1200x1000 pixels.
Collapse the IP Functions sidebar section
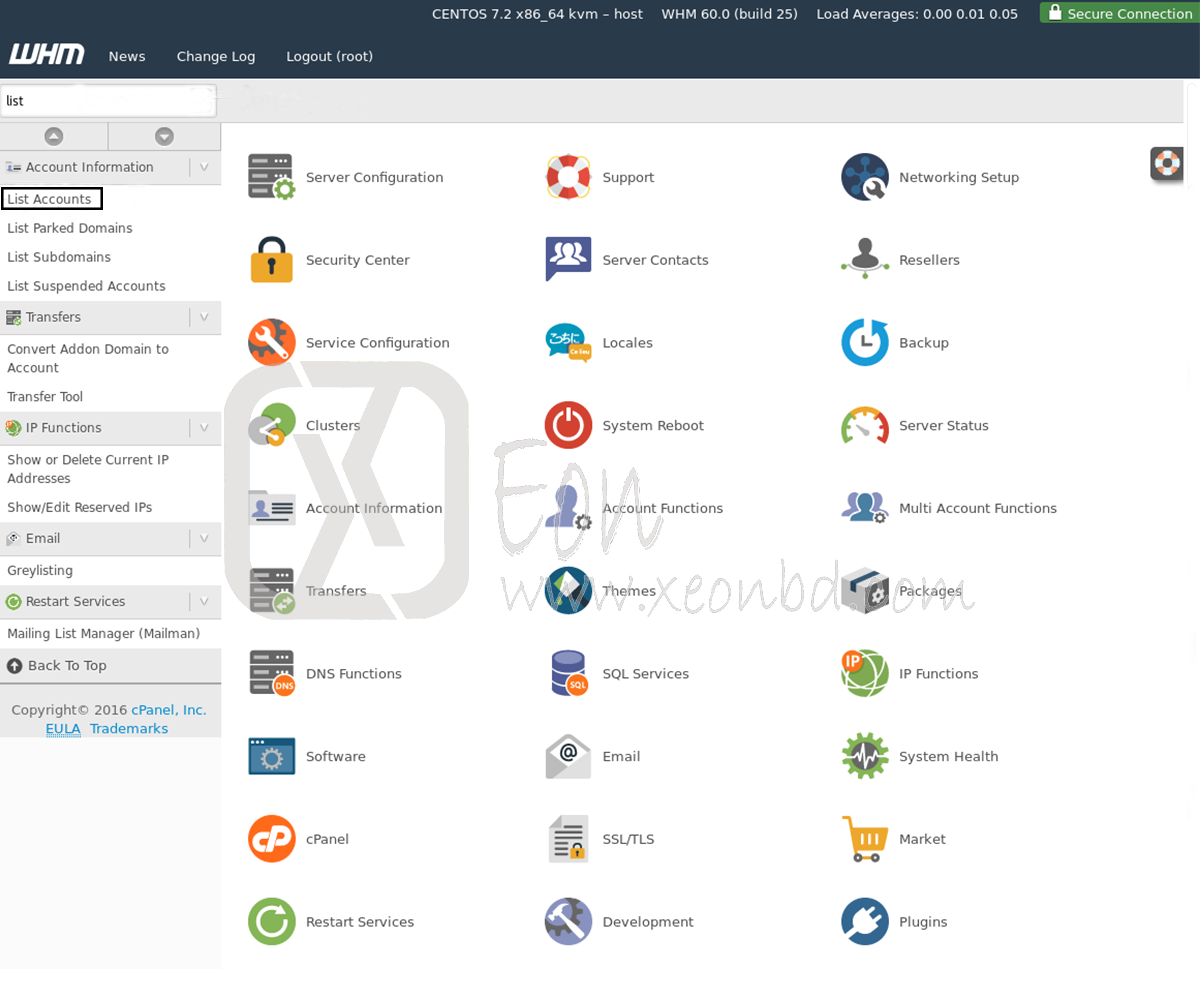(x=204, y=427)
